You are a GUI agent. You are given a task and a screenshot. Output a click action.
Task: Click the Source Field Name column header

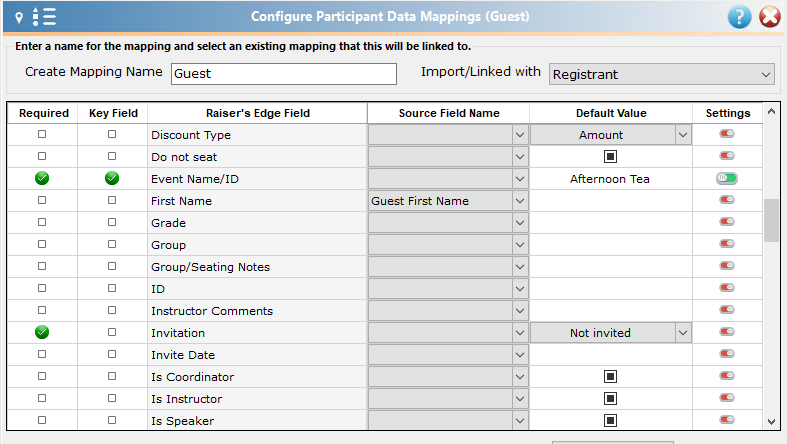click(x=449, y=113)
